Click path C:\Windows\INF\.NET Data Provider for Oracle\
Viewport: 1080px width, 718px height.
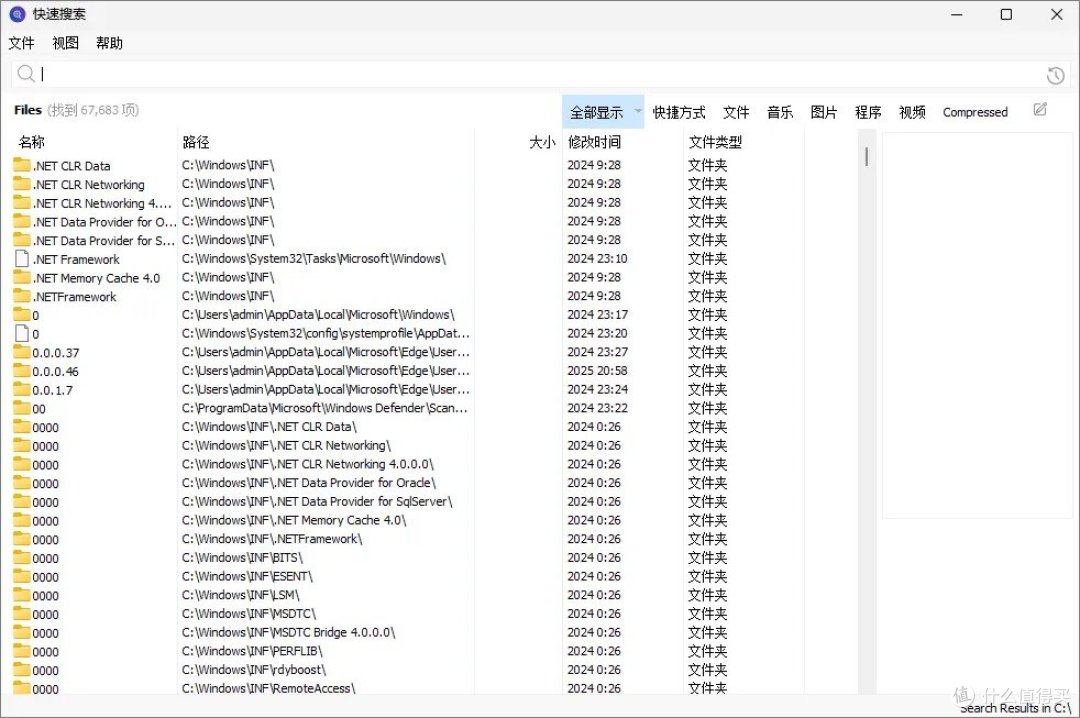309,482
